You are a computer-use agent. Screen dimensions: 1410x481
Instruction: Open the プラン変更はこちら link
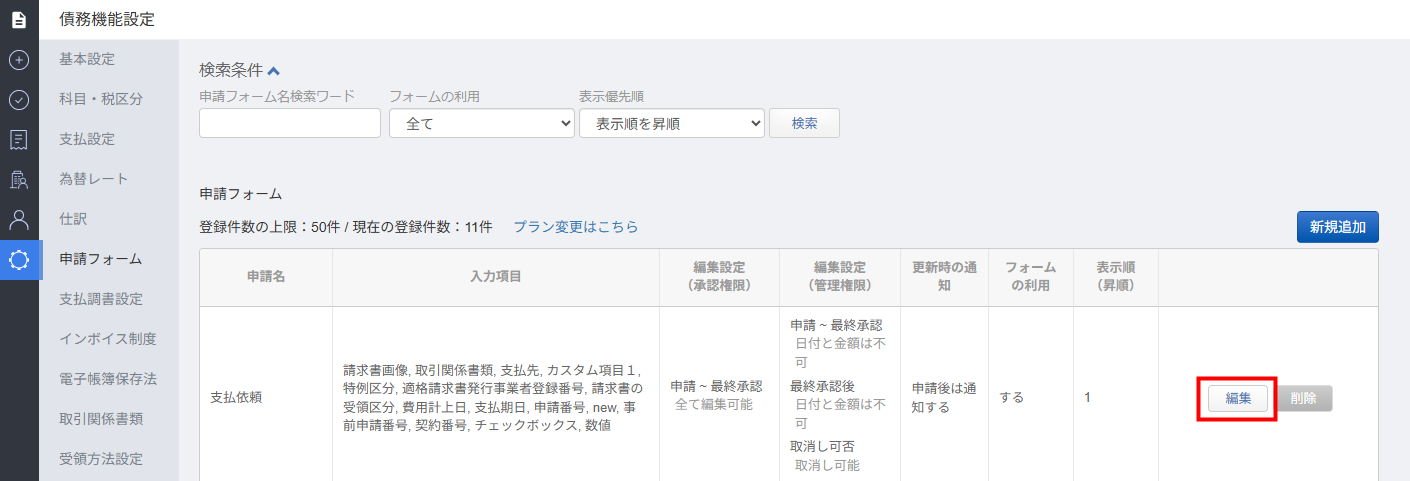(575, 227)
